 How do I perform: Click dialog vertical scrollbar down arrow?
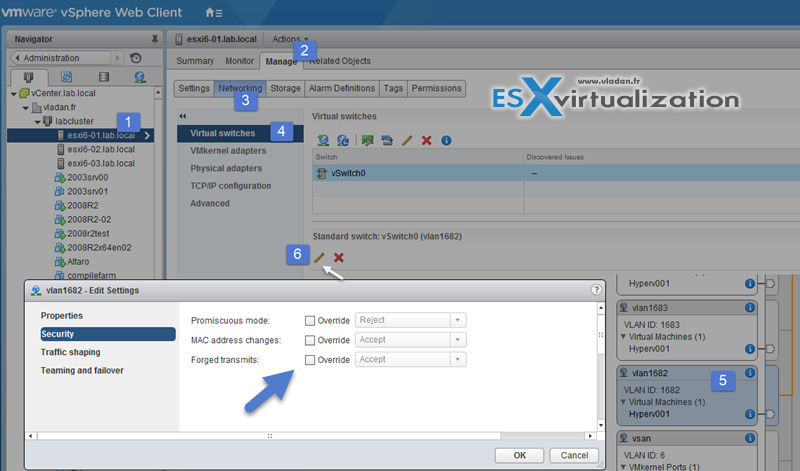click(601, 425)
